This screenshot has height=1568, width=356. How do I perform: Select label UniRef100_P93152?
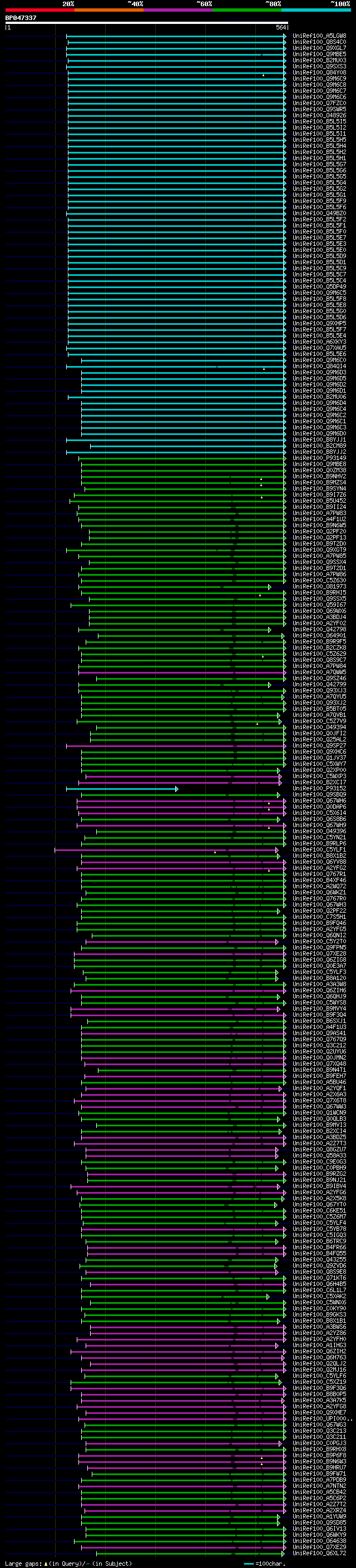click(319, 788)
